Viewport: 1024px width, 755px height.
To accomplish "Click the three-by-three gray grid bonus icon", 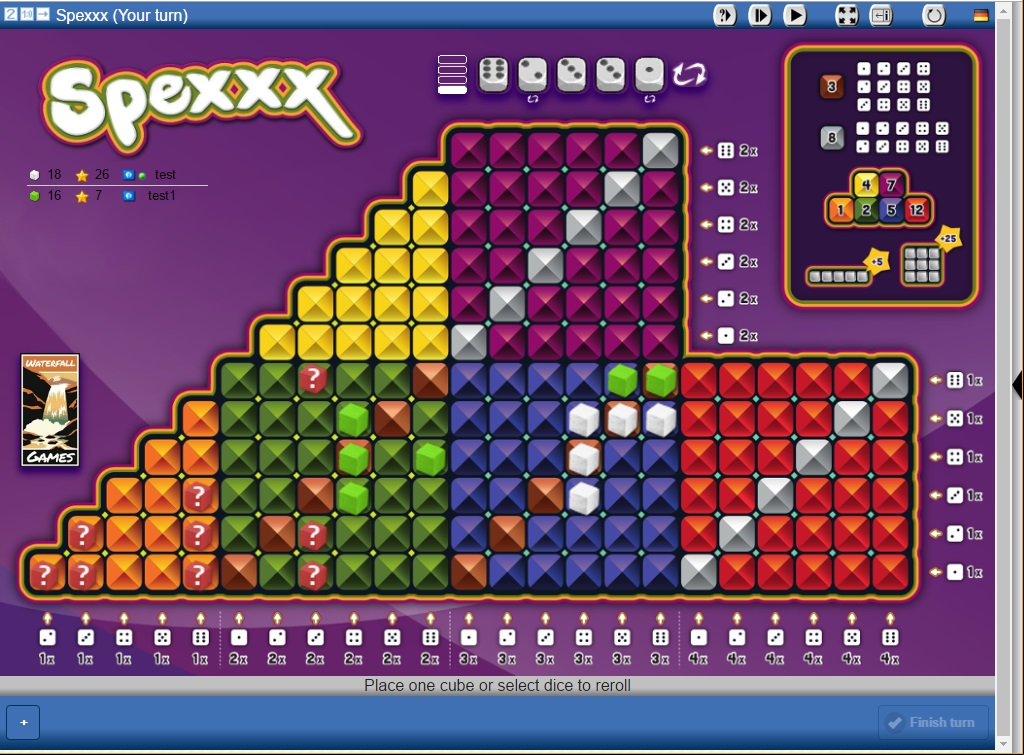I will (921, 265).
